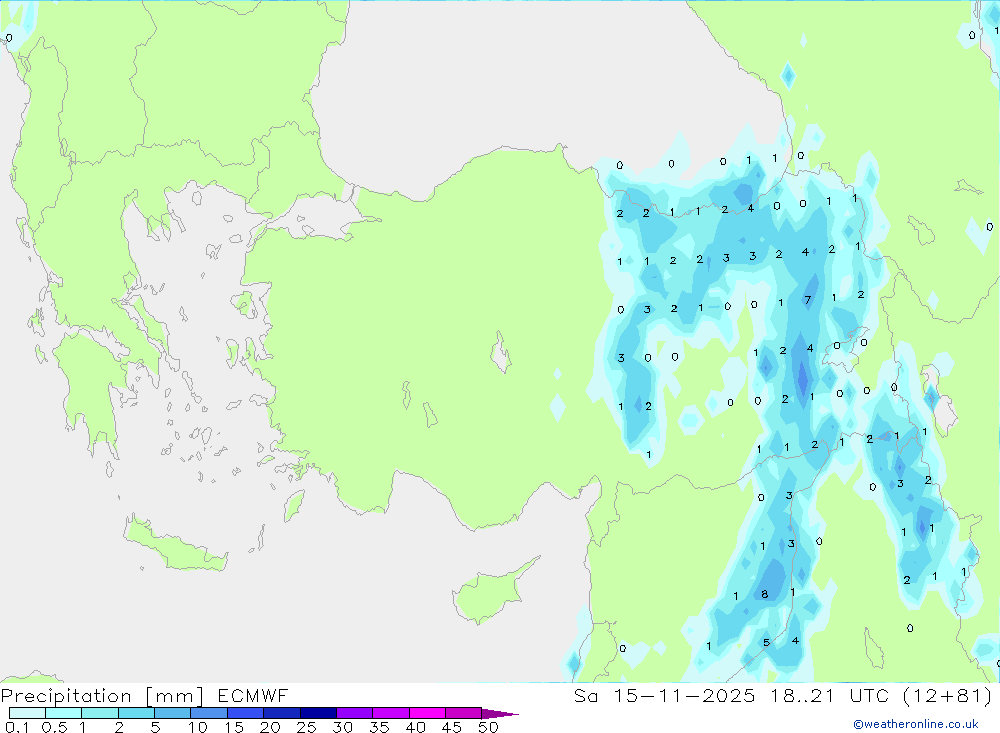Viewport: 1000px width, 733px height.
Task: Click the ECMWF model label
Action: (x=253, y=695)
